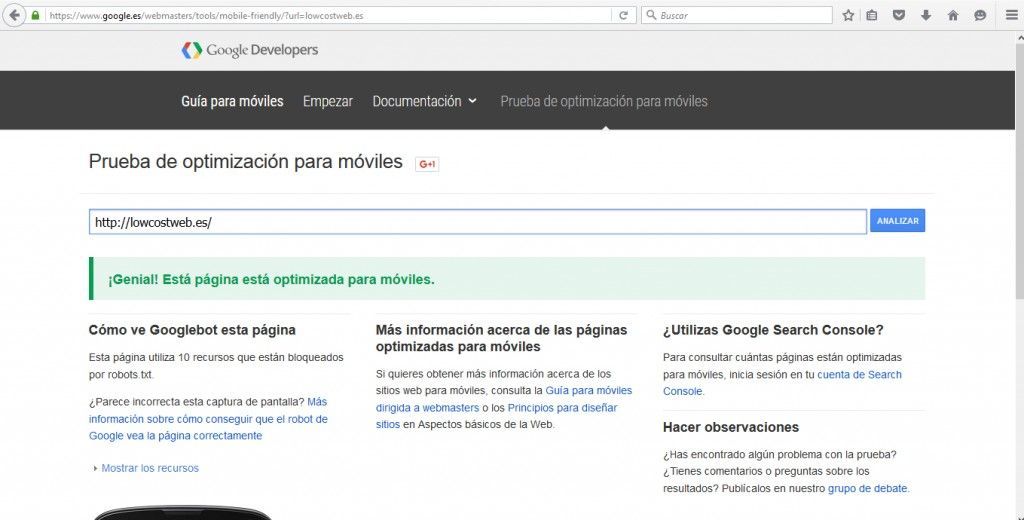Open link about how Googlebot sees page

coord(208,419)
